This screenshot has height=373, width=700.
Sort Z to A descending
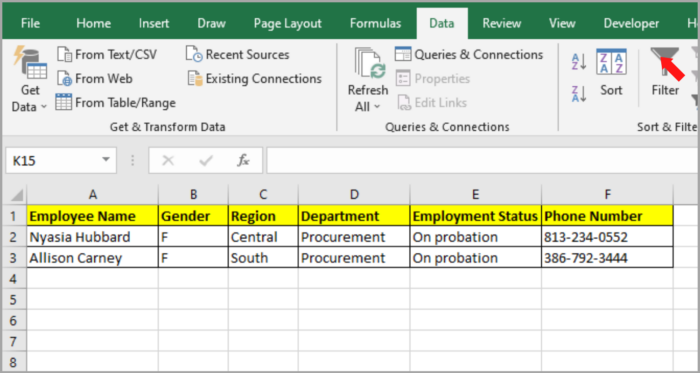click(579, 94)
